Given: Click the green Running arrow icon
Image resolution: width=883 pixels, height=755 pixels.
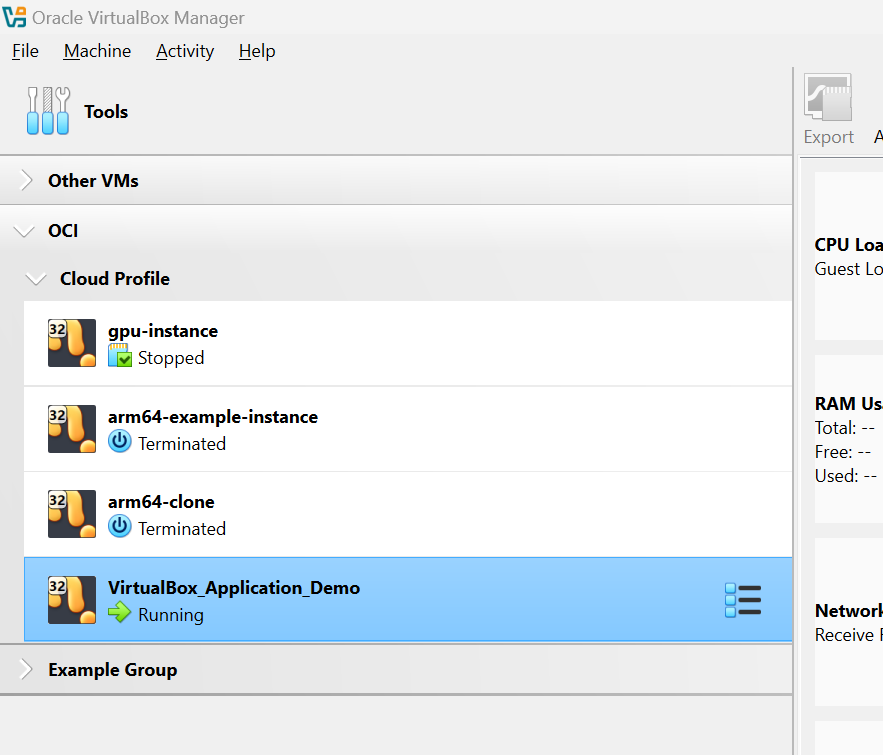Looking at the screenshot, I should coord(119,612).
